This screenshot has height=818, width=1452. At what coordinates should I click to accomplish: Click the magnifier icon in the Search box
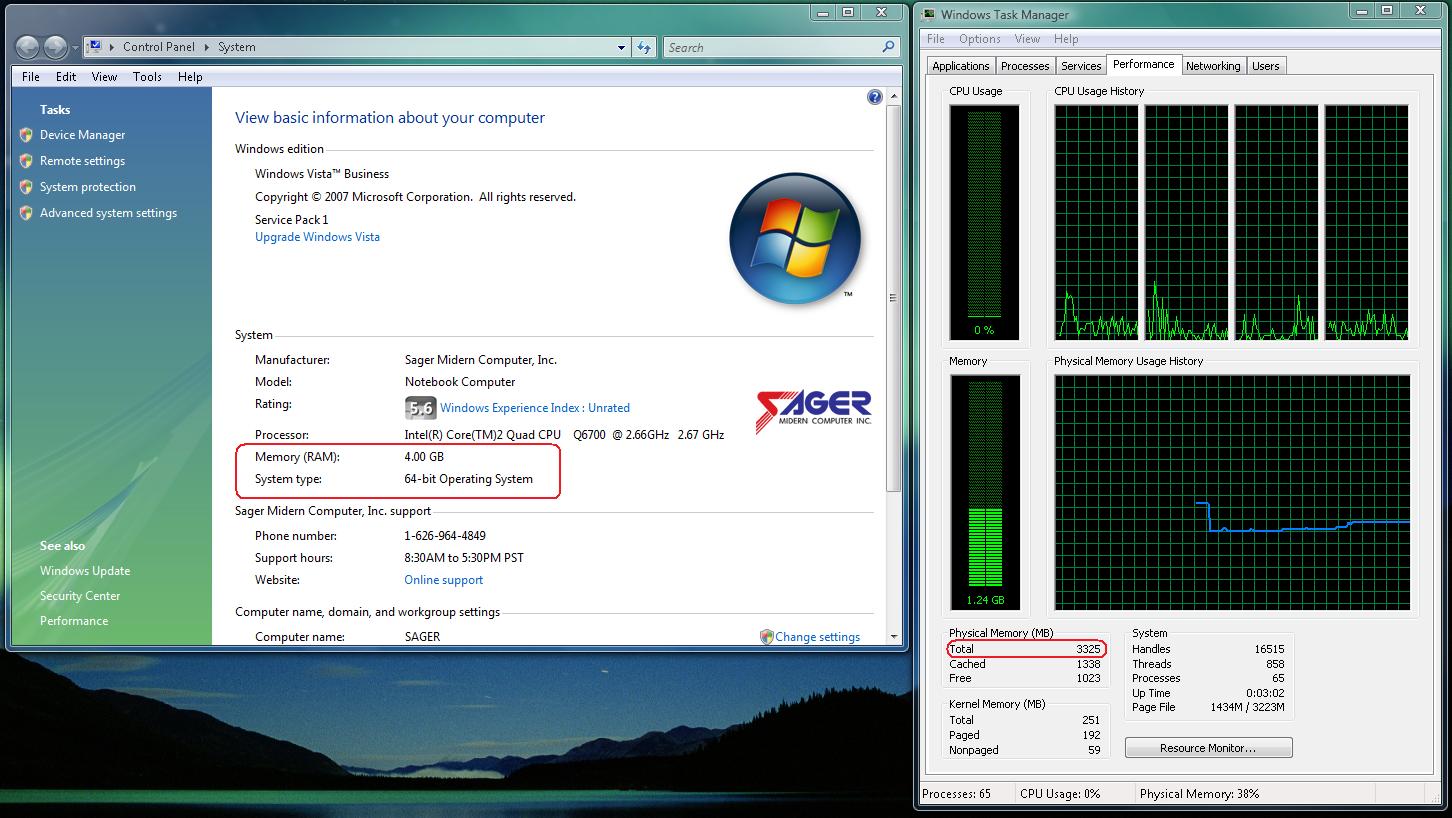tap(888, 47)
